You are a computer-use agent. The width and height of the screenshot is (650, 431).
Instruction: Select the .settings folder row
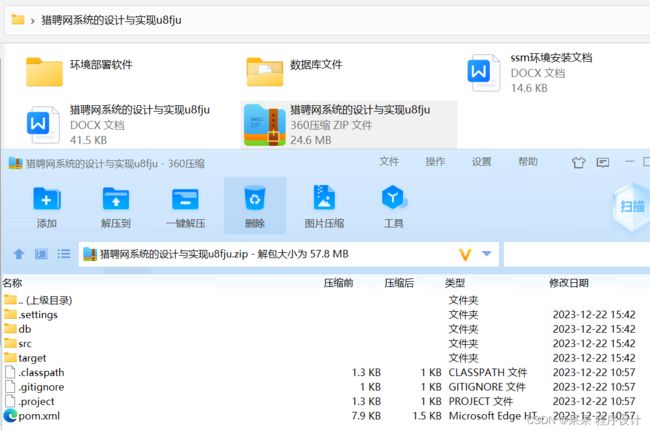pyautogui.click(x=325, y=315)
